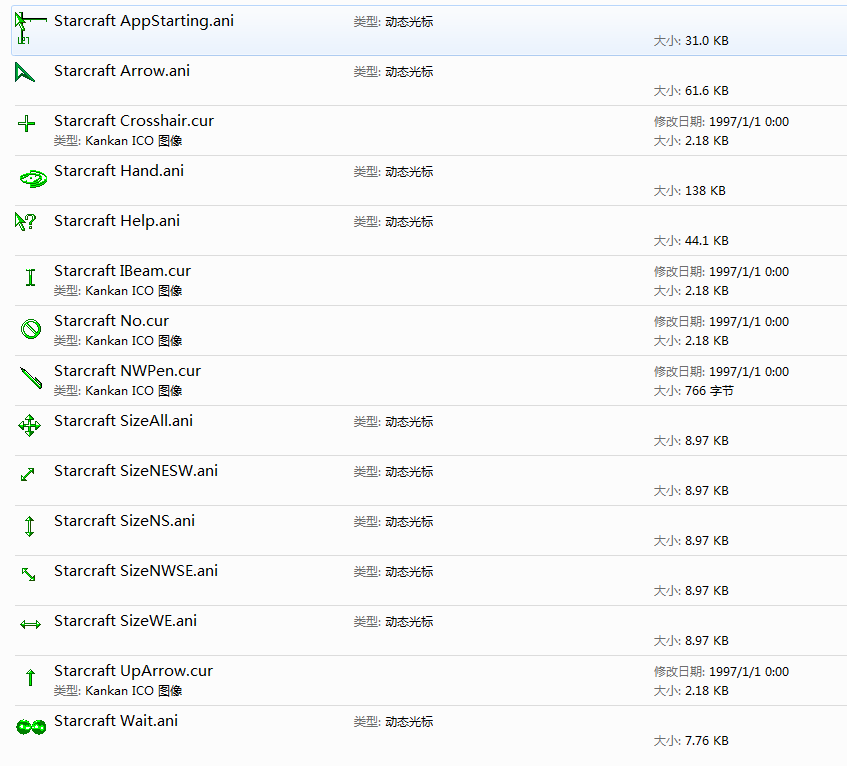Screen dimensions: 847x766
Task: Select the Starcraft Hand cursor icon
Action: pos(33,178)
